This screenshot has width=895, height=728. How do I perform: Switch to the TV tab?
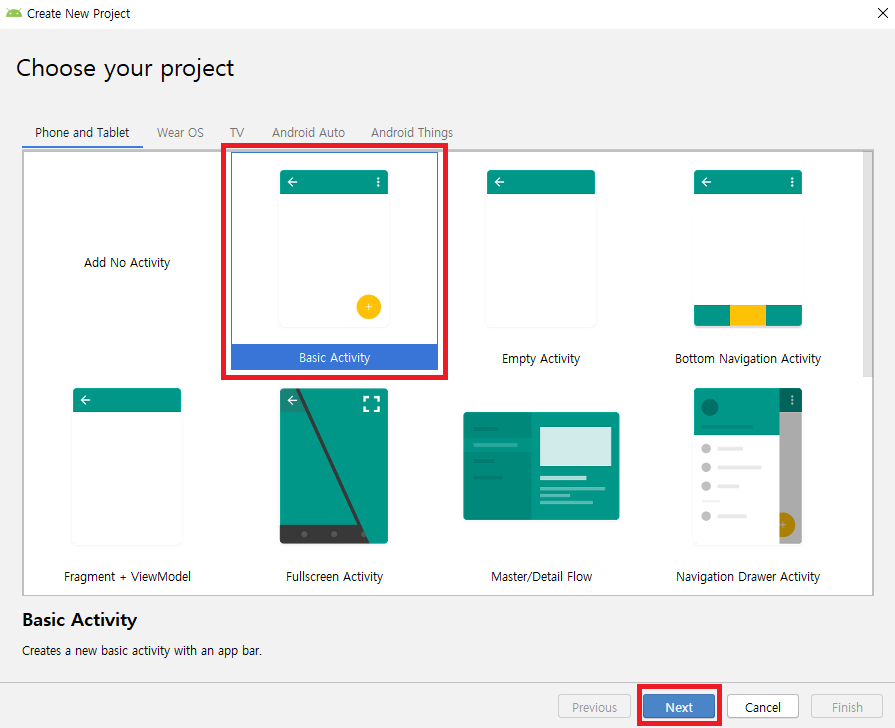[237, 132]
